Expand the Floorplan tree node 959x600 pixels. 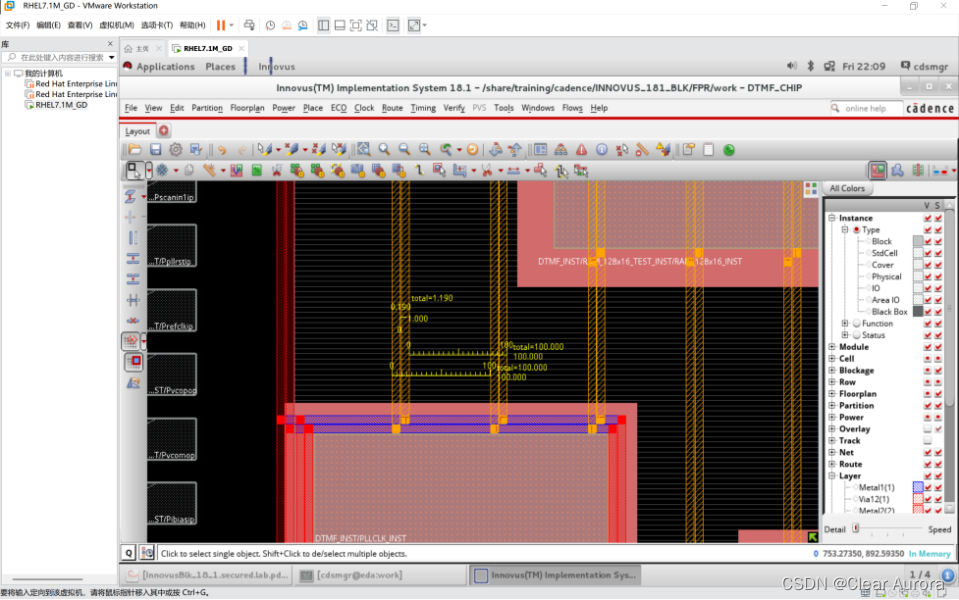(x=832, y=393)
